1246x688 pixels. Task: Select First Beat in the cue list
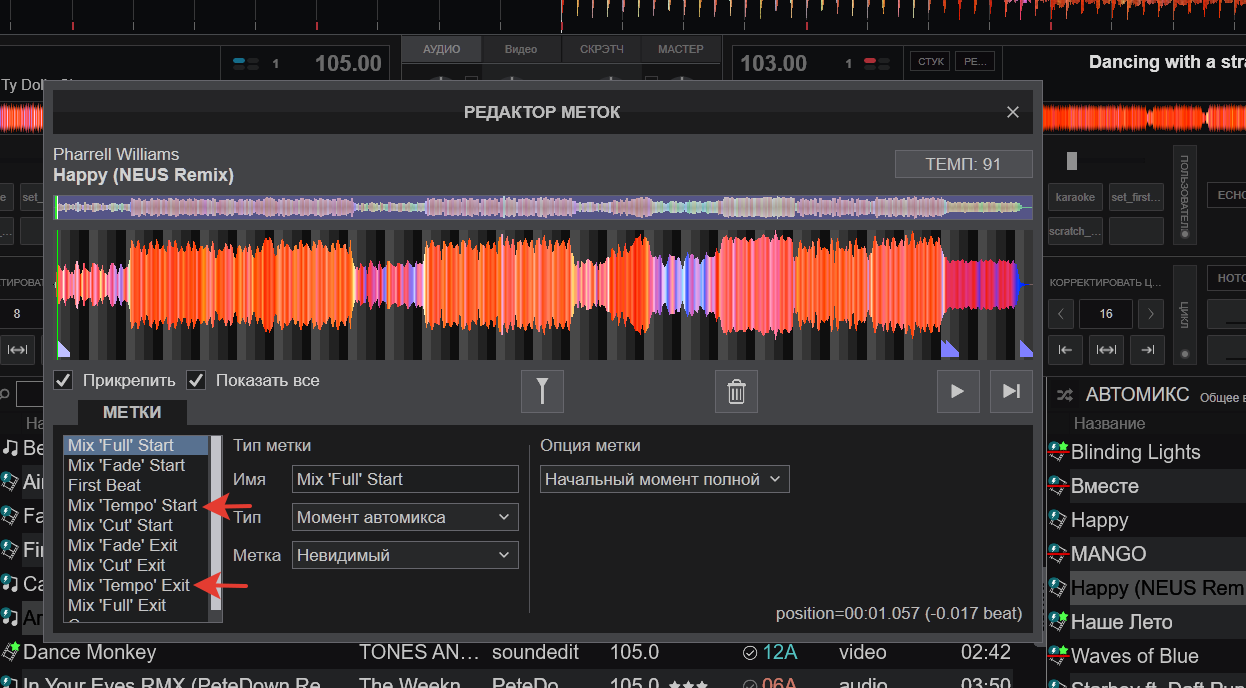(x=136, y=485)
